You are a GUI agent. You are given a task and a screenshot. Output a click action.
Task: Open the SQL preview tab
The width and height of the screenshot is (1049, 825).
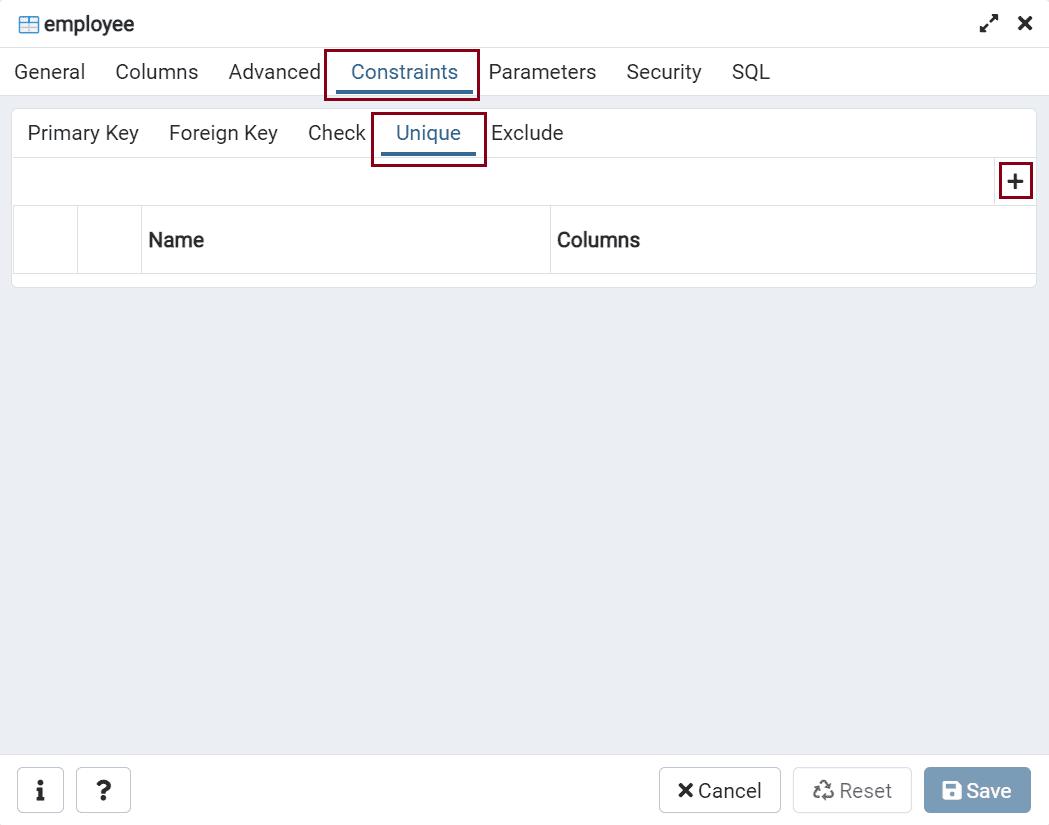pos(749,71)
